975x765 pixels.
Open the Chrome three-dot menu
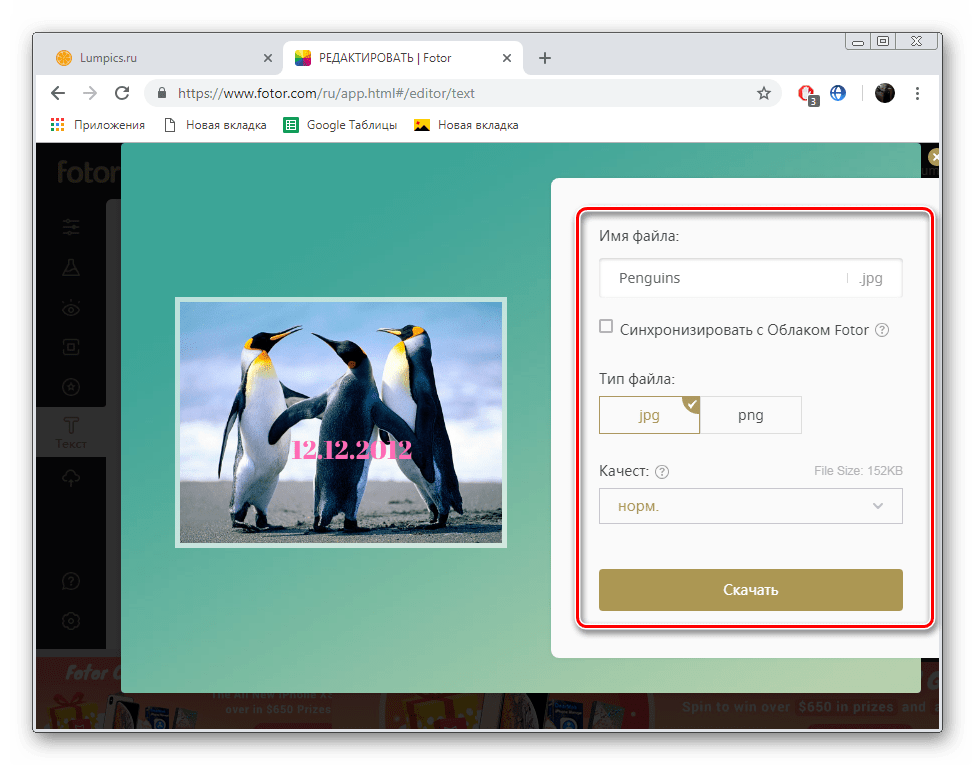(918, 93)
